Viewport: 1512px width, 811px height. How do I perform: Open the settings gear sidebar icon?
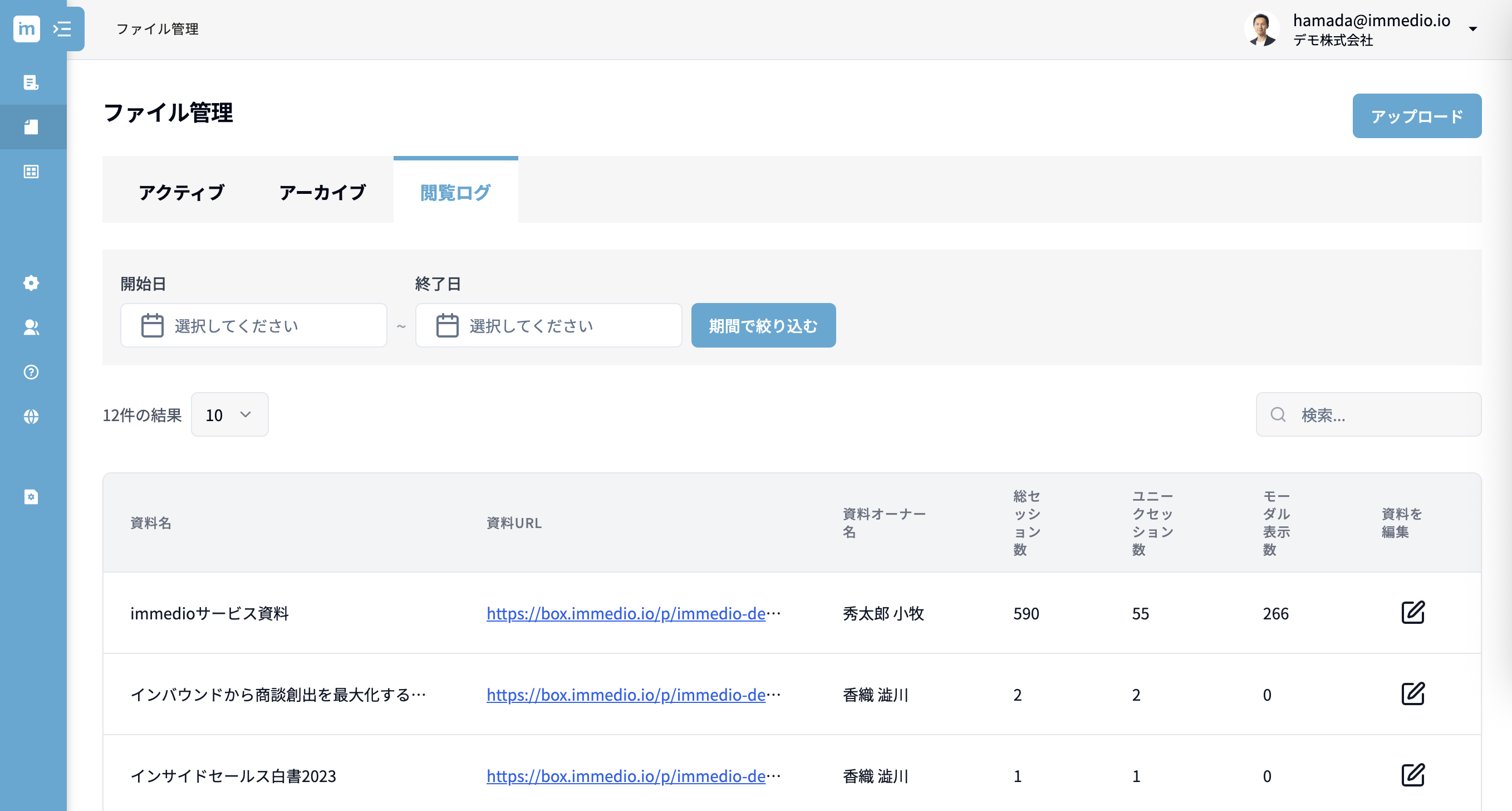coord(31,283)
